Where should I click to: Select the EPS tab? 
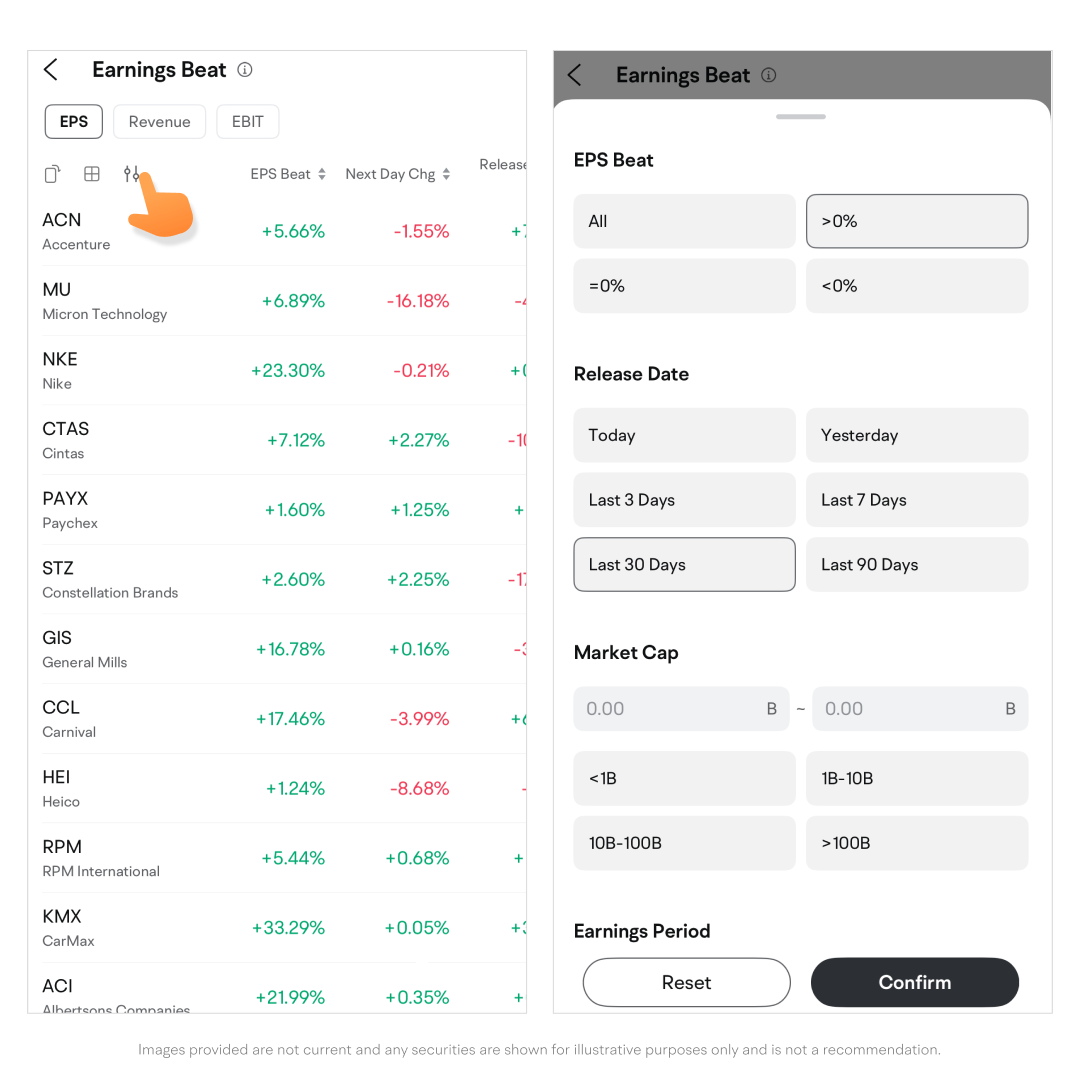pos(74,122)
